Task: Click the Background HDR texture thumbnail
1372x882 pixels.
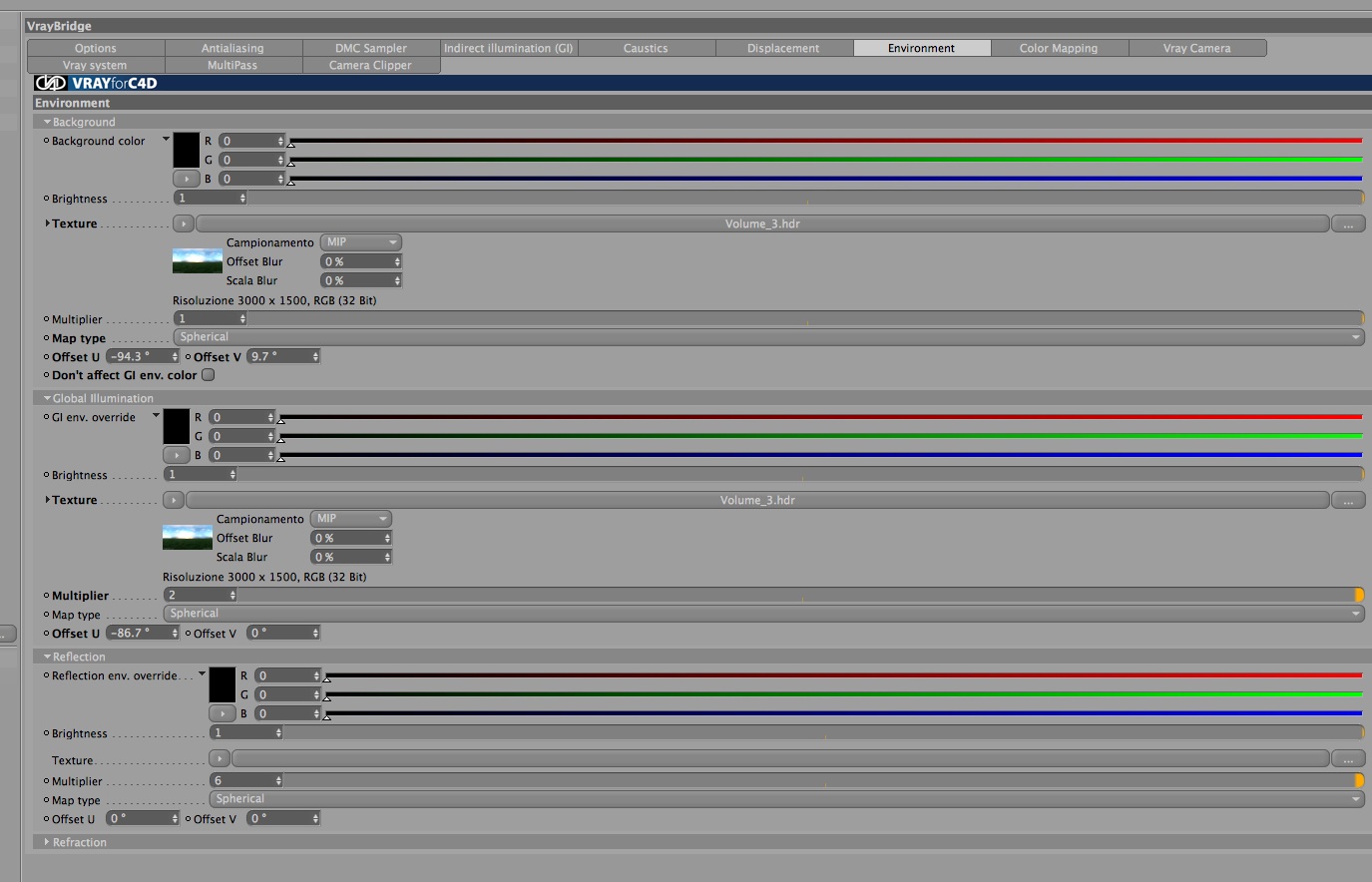Action: point(198,261)
